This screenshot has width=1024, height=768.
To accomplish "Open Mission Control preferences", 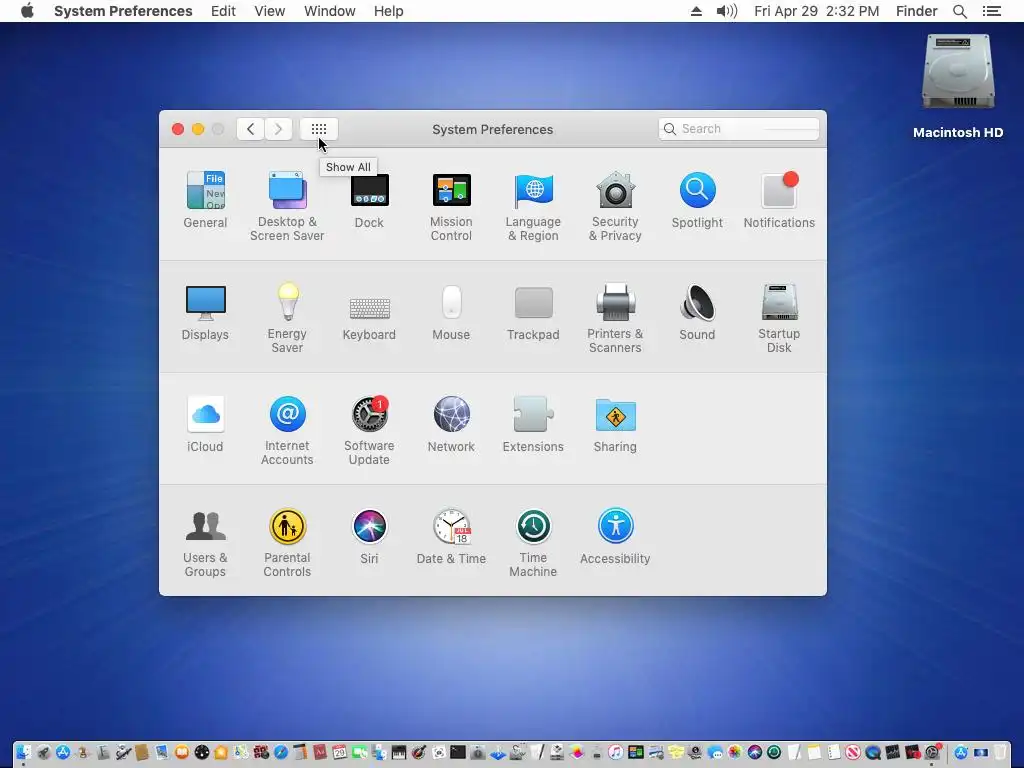I will 451,206.
